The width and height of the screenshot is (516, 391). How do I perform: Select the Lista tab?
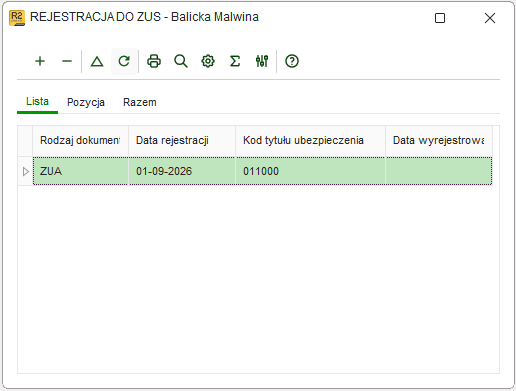[x=37, y=101]
